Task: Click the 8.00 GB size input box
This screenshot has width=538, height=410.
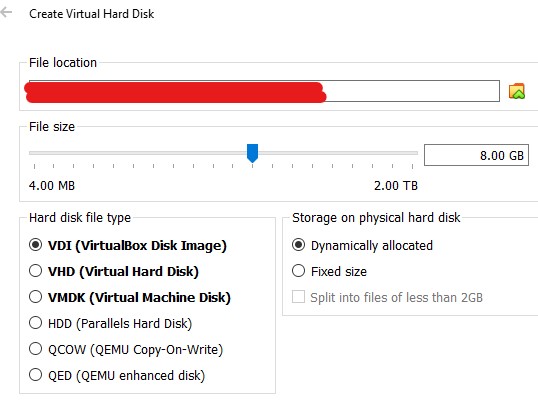Action: 476,155
